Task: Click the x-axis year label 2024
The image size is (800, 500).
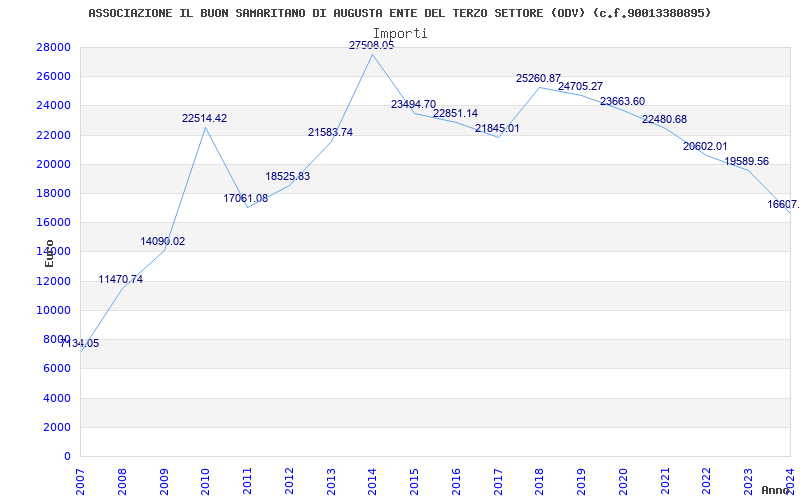Action: (791, 482)
